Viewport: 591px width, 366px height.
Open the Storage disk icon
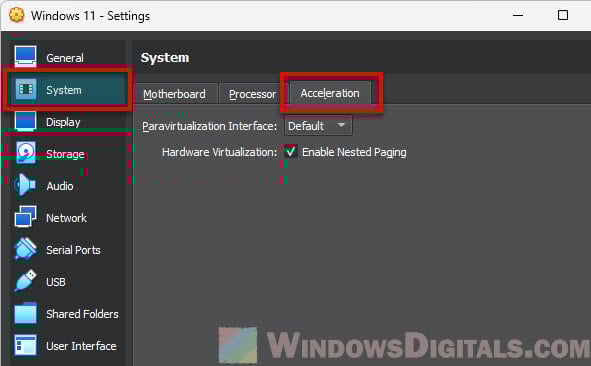click(x=26, y=153)
